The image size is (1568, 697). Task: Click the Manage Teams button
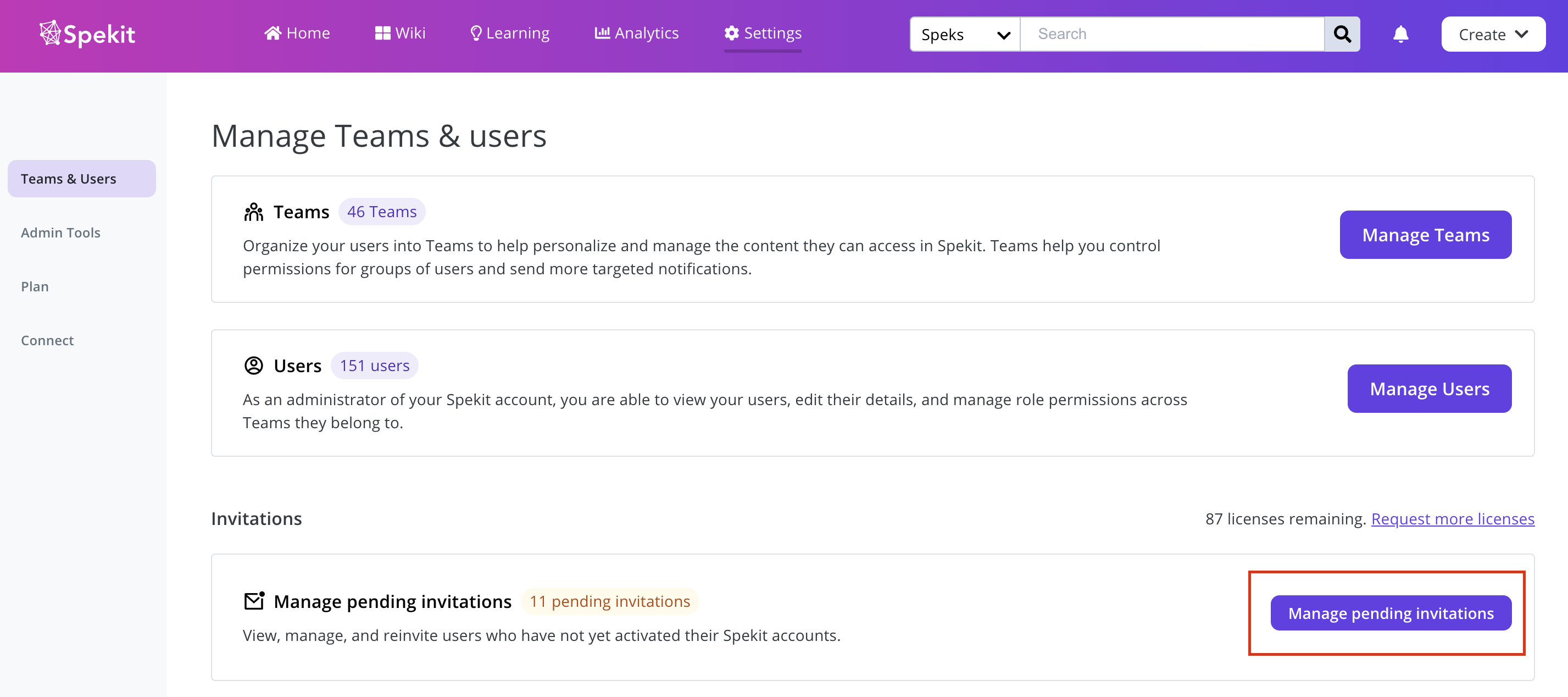click(1426, 235)
